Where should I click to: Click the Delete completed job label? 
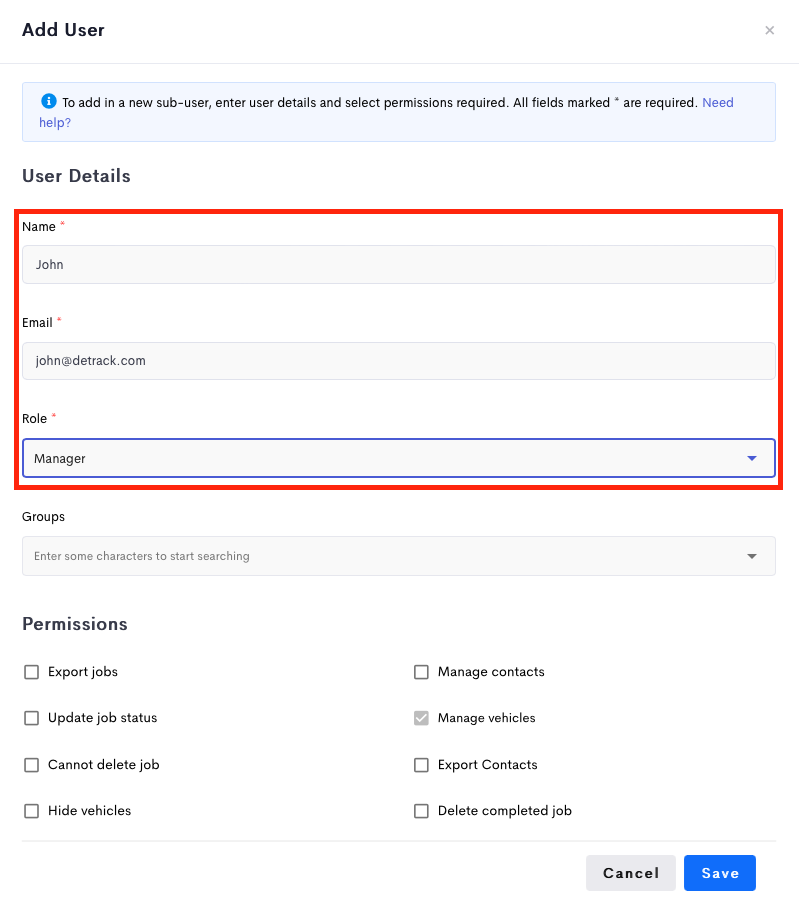coord(505,811)
